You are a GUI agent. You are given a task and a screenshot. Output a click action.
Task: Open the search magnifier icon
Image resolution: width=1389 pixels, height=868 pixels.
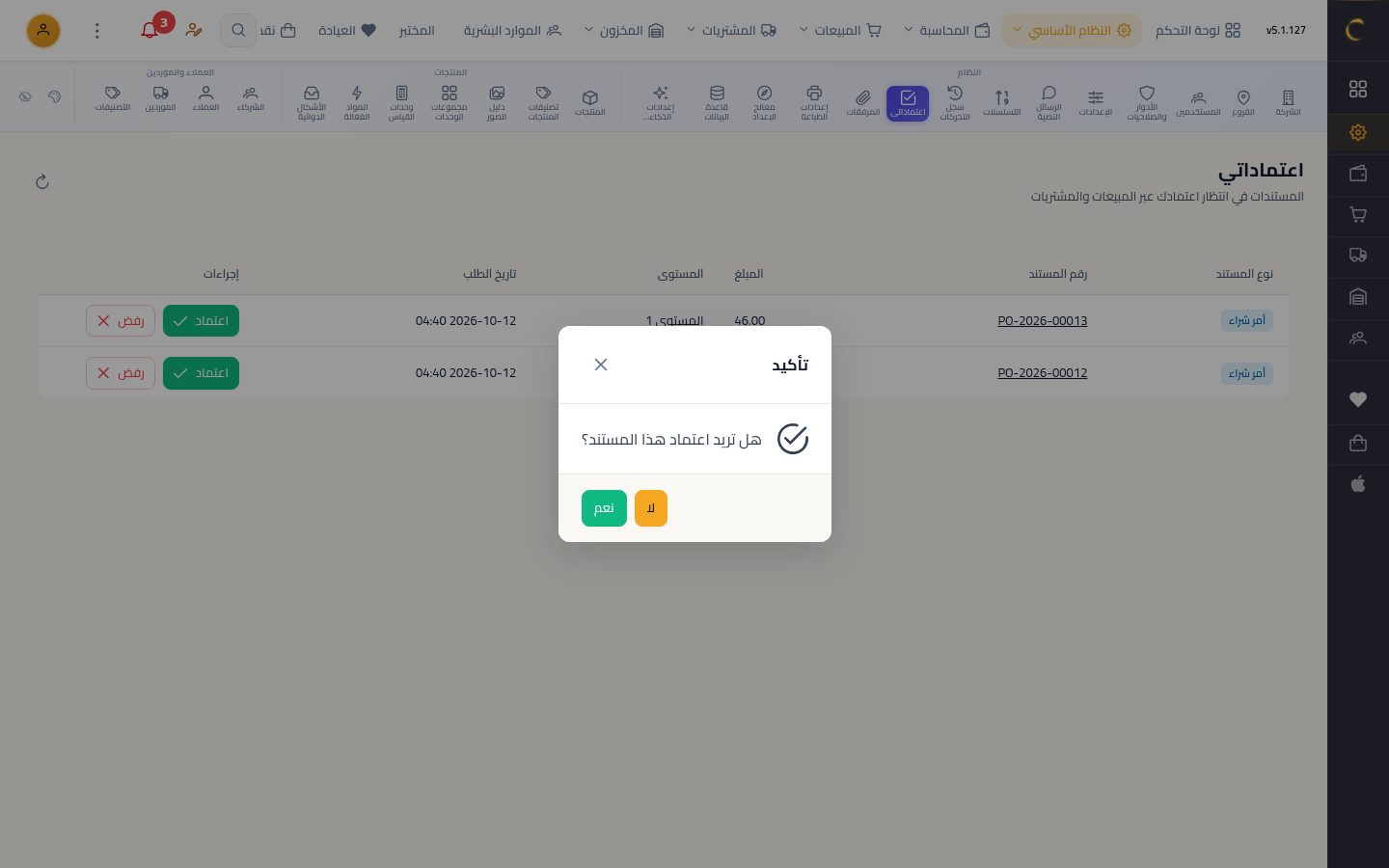click(x=238, y=30)
